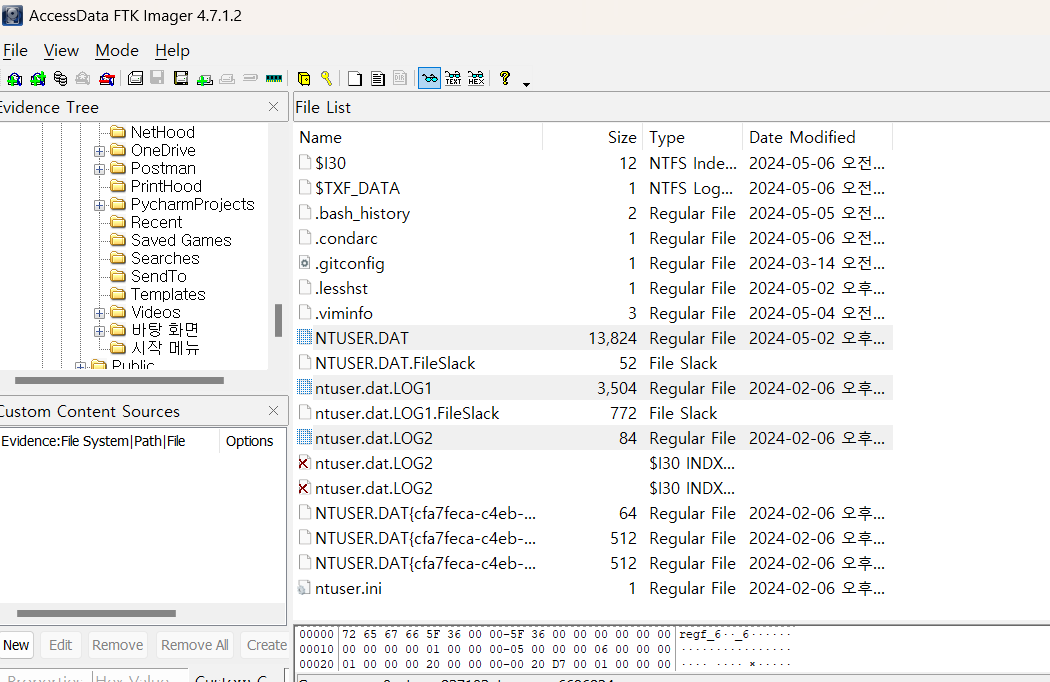Expand the Postman folder node
Screen dimensions: 1050x682
[x=99, y=169]
